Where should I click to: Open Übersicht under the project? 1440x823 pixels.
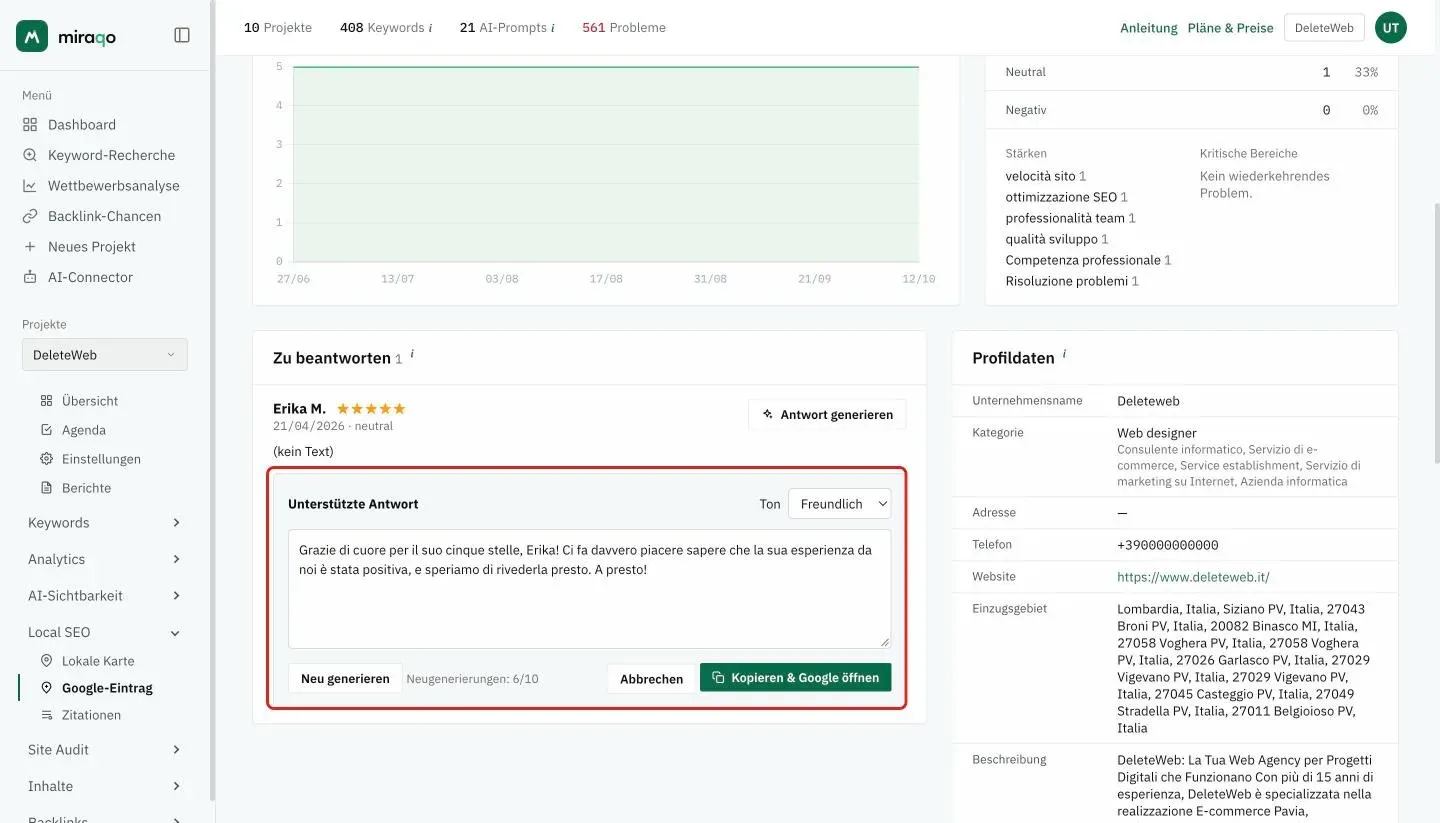click(90, 401)
